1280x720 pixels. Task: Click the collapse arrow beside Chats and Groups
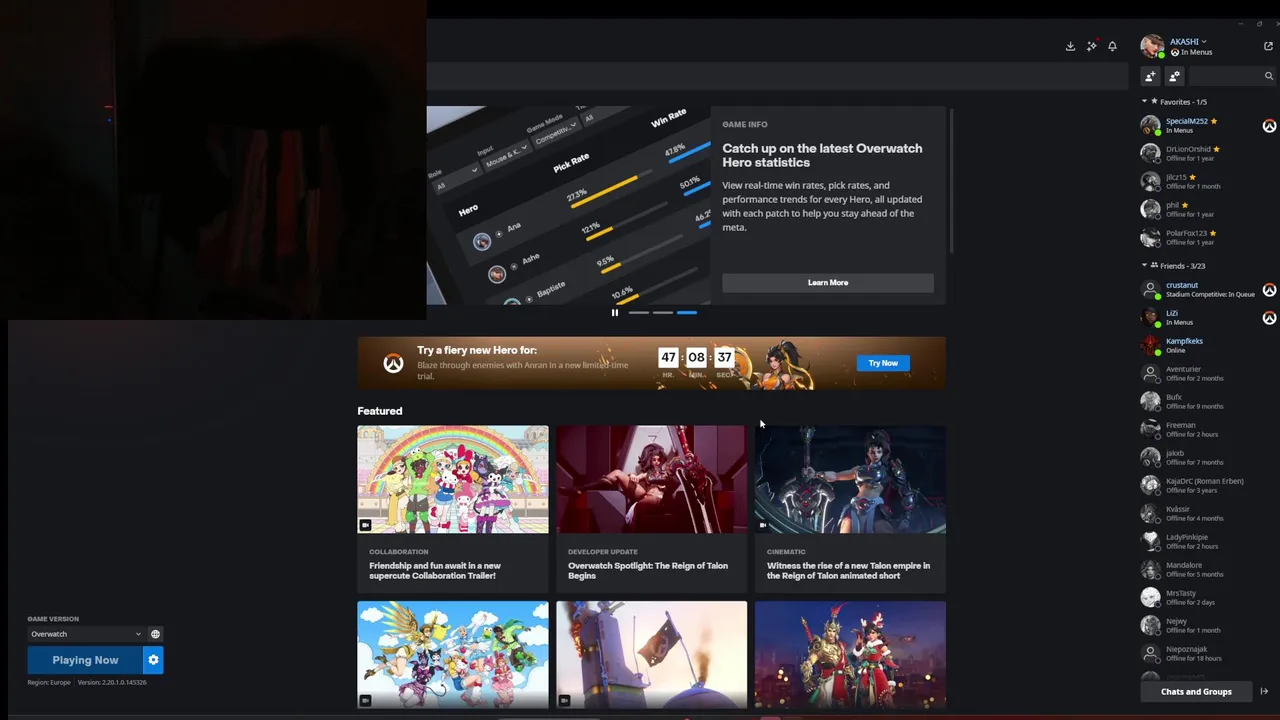(1264, 691)
